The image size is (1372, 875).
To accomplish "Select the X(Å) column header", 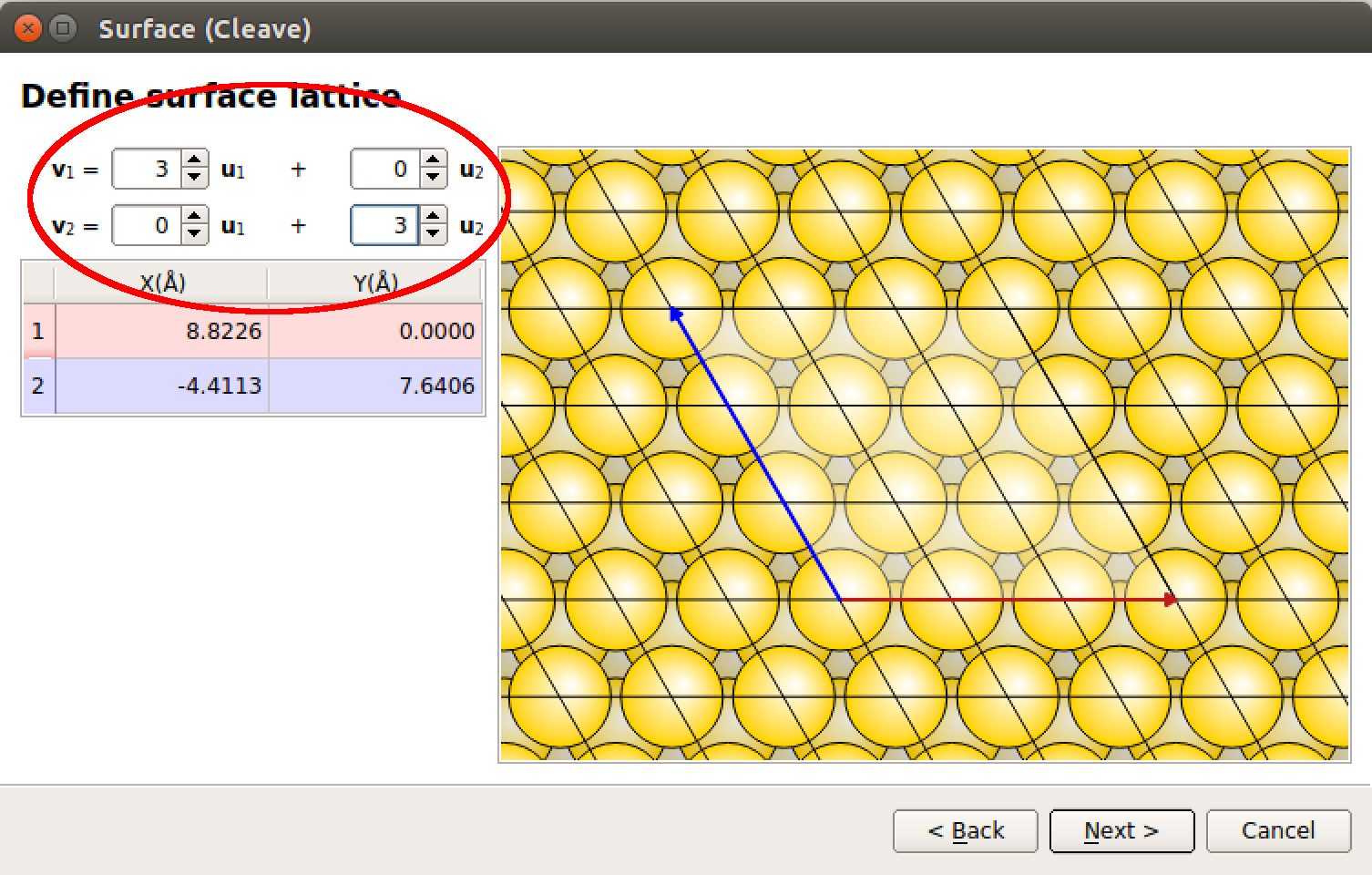I will (x=162, y=283).
